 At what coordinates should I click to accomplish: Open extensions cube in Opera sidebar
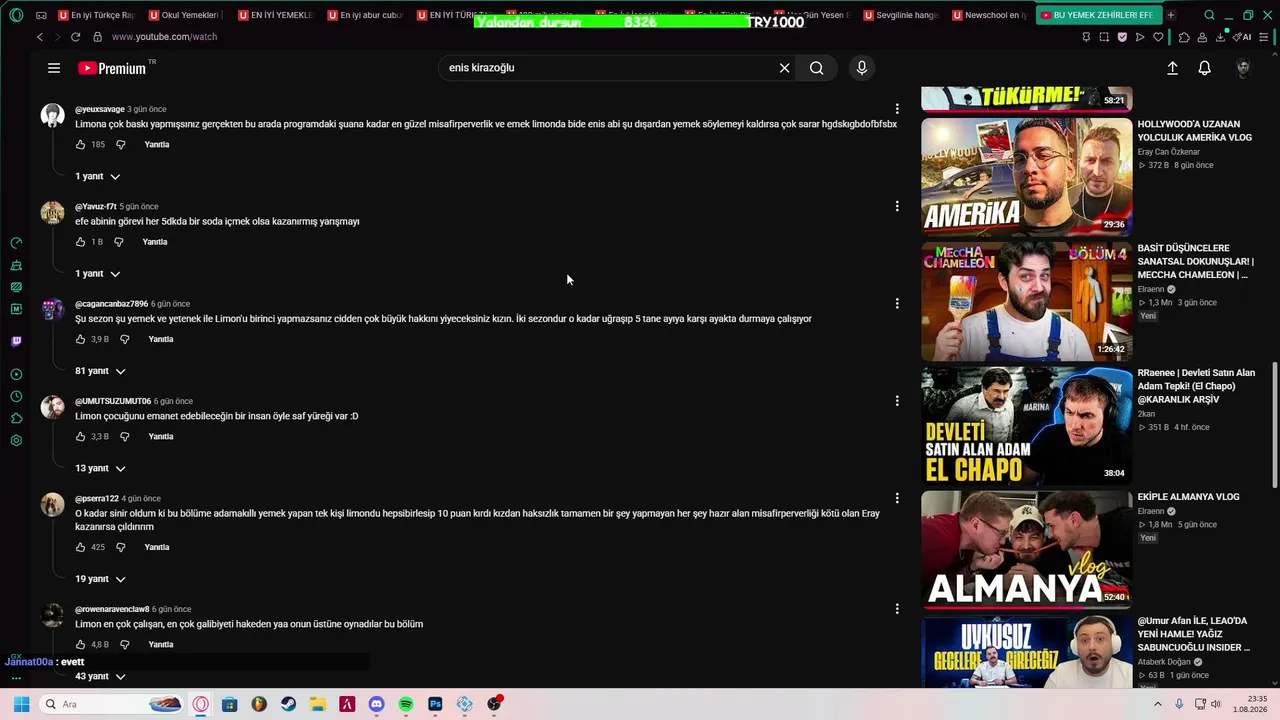point(16,418)
